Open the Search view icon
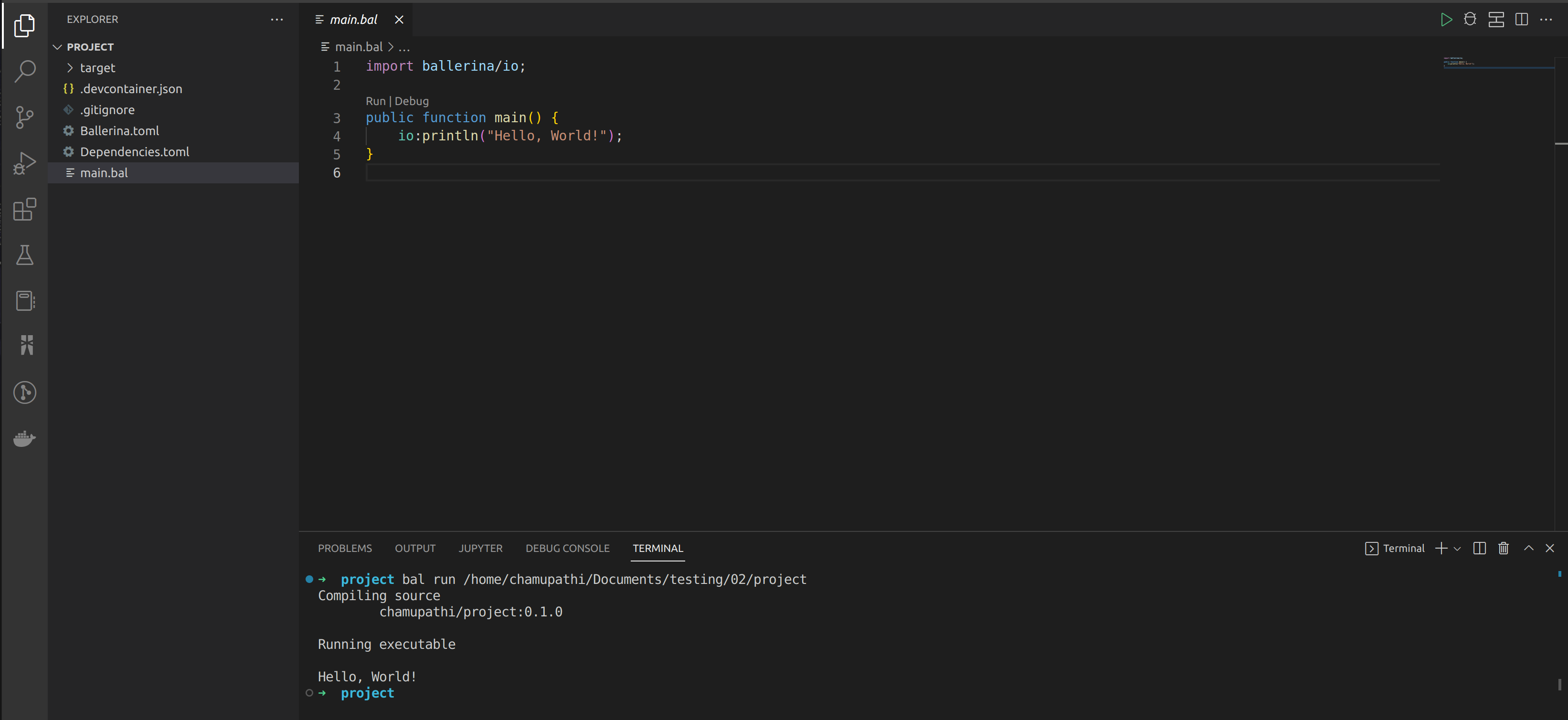The image size is (1568, 720). pyautogui.click(x=24, y=71)
